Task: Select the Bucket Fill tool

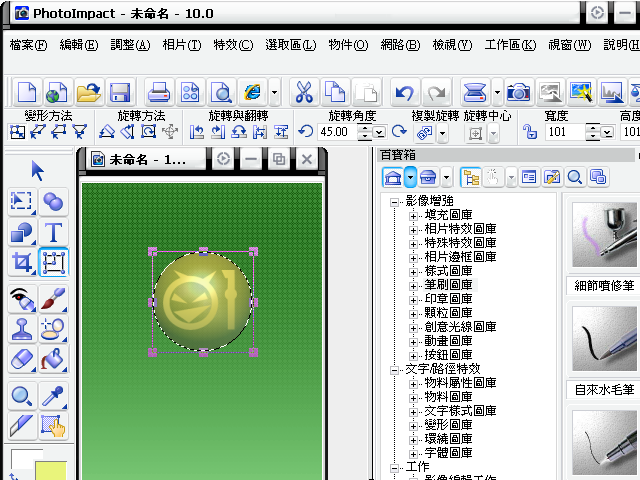Action: [x=53, y=359]
